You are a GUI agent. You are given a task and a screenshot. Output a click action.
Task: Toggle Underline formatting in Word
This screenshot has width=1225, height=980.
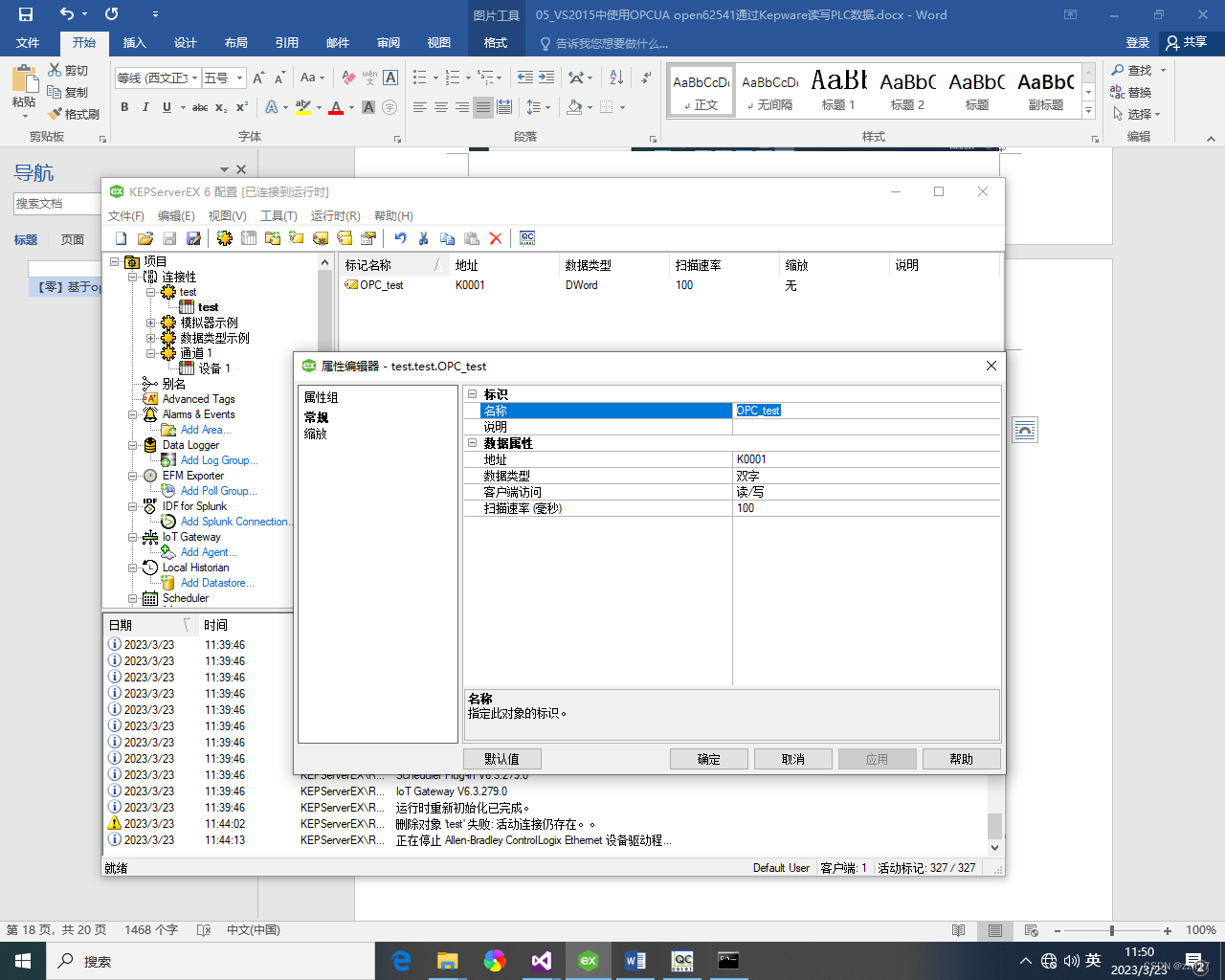point(167,107)
